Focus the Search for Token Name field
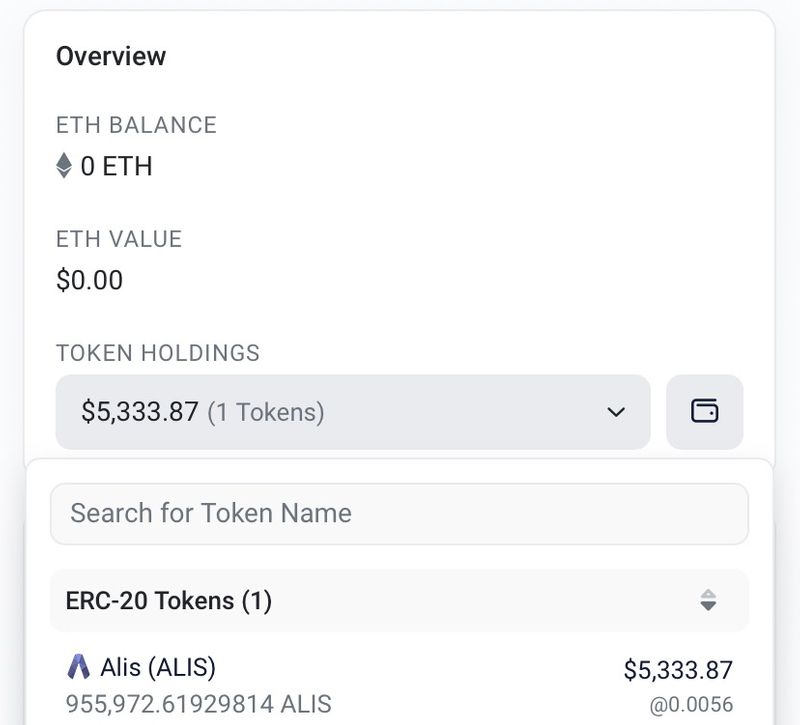This screenshot has height=725, width=800. click(399, 514)
